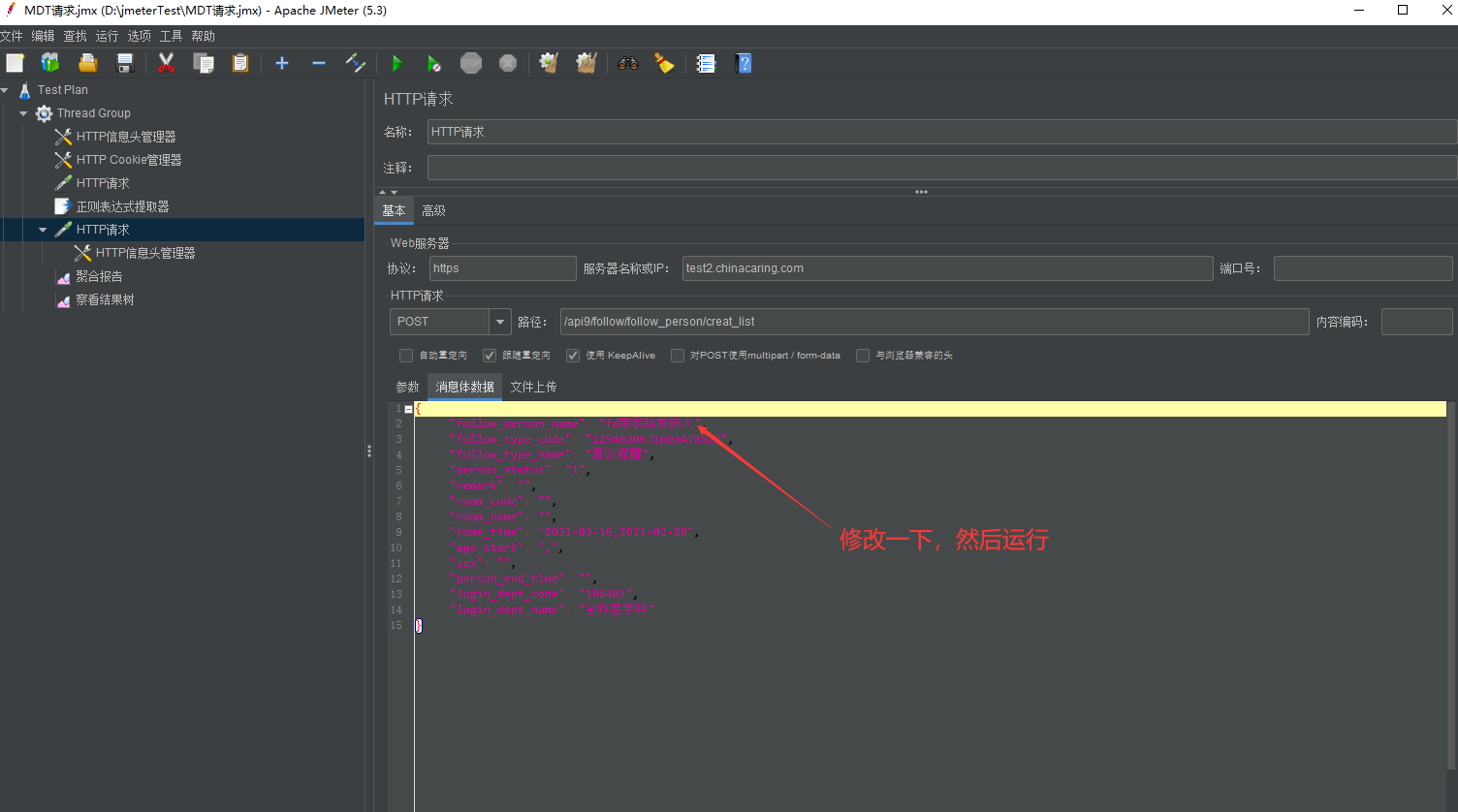1458x812 pixels.
Task: Select the Thread Group node
Action: coord(94,113)
